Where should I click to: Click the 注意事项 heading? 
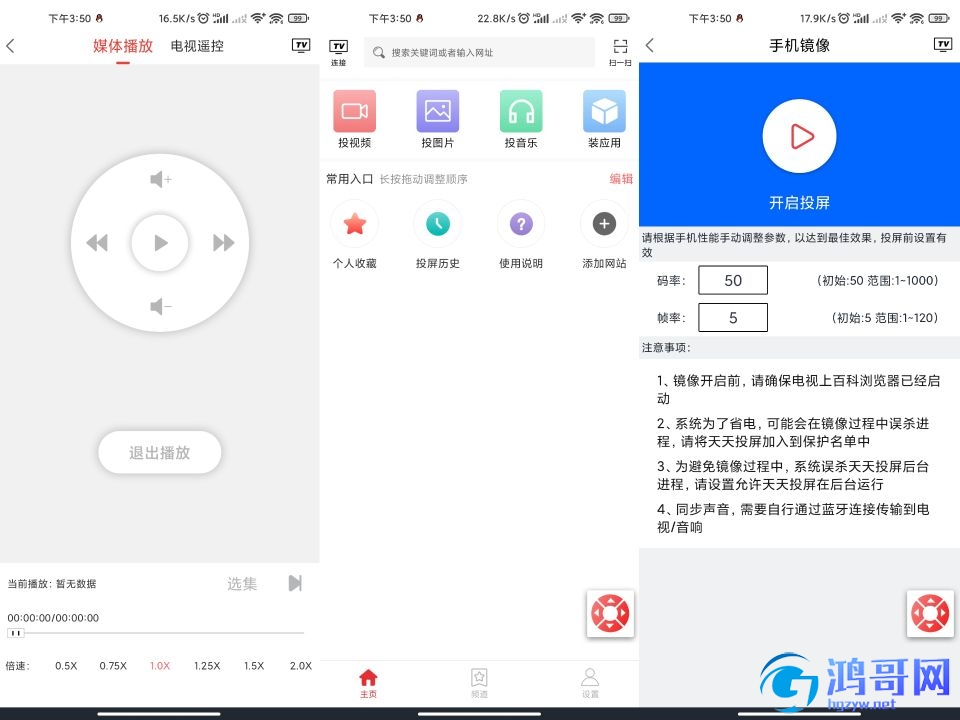click(667, 348)
